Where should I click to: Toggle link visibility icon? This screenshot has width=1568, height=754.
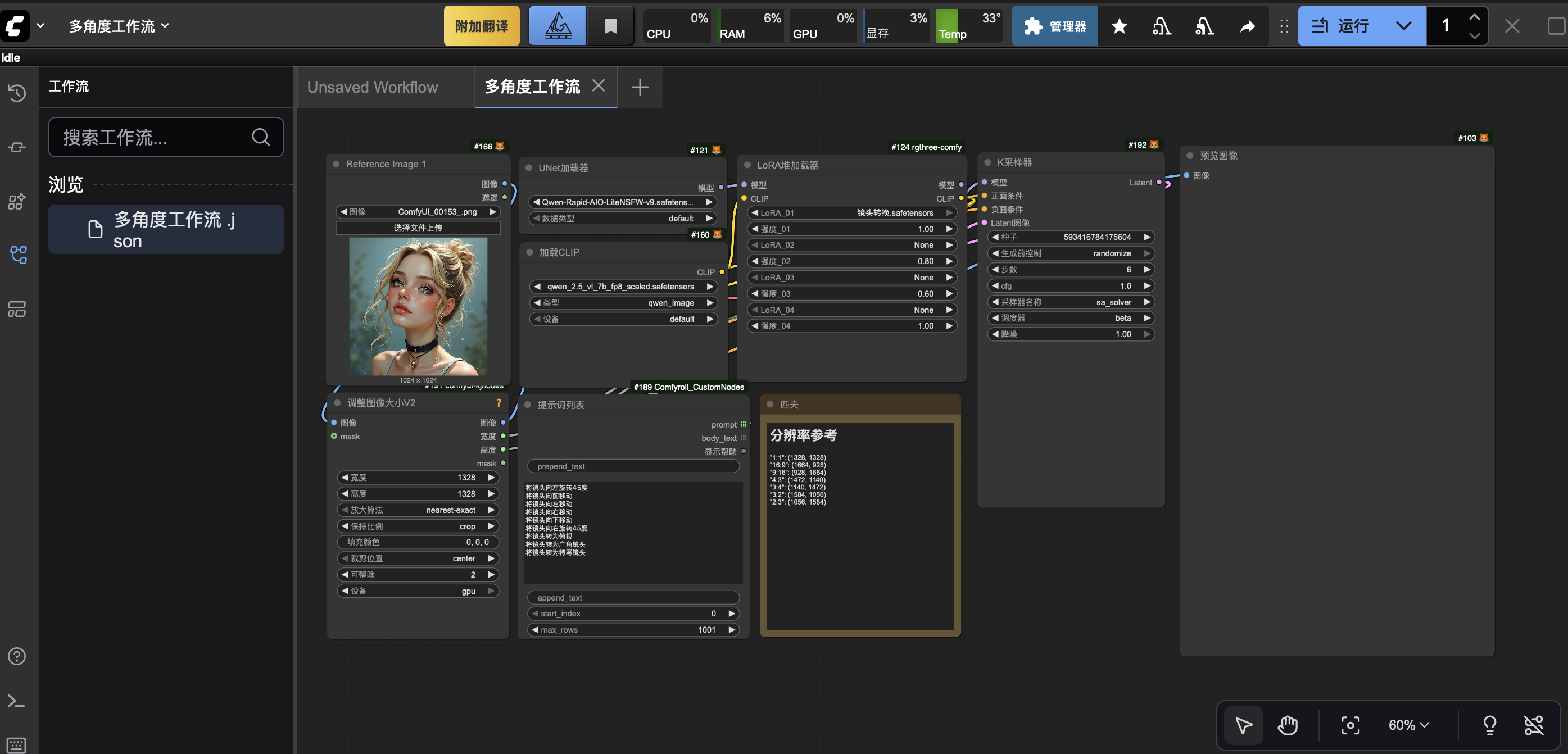tap(1533, 725)
